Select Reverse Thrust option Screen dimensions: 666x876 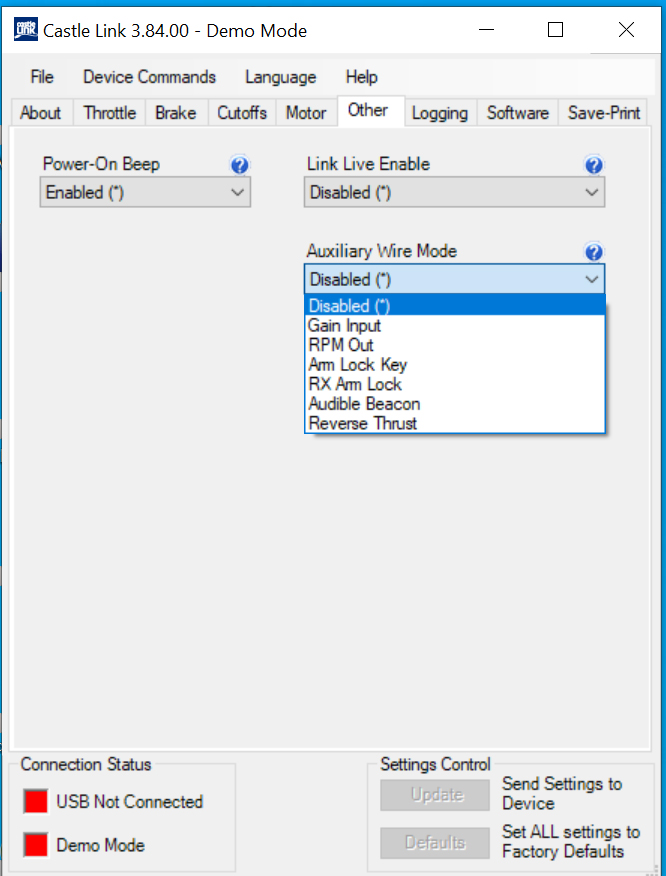point(363,423)
